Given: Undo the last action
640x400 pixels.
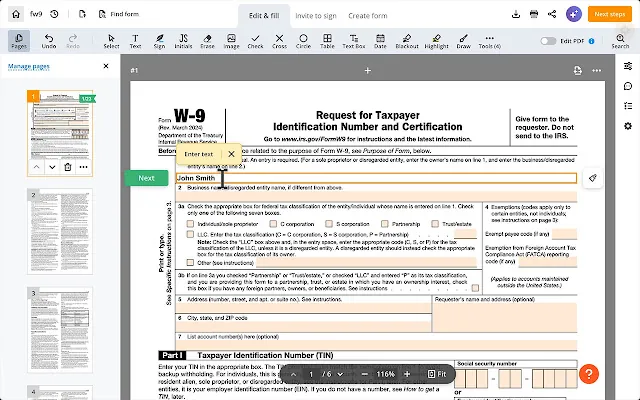Looking at the screenshot, I should pyautogui.click(x=49, y=41).
